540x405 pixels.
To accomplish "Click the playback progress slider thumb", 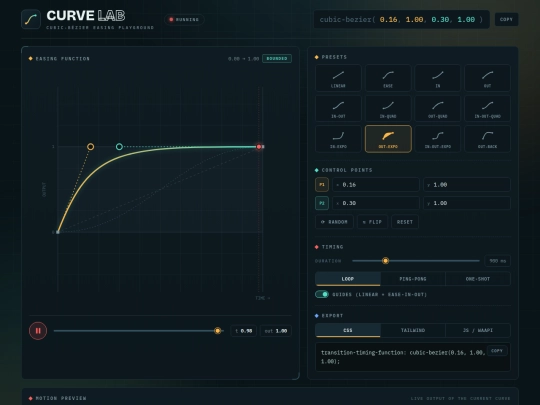I will [217, 331].
